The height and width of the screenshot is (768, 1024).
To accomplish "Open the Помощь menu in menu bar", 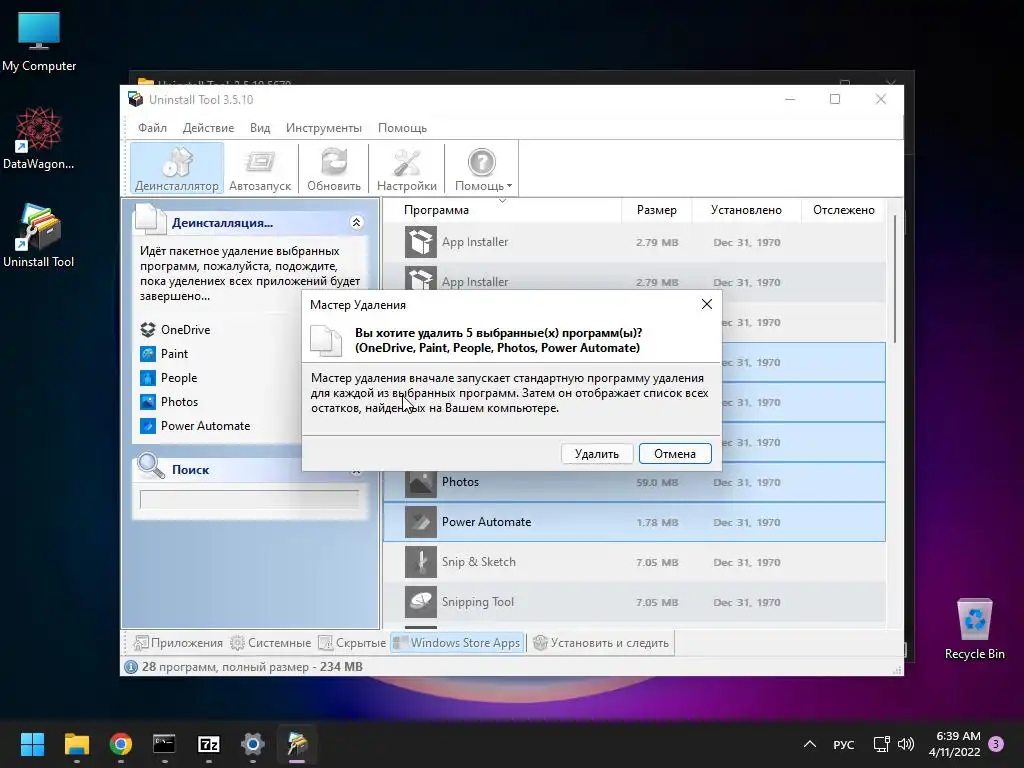I will 402,128.
